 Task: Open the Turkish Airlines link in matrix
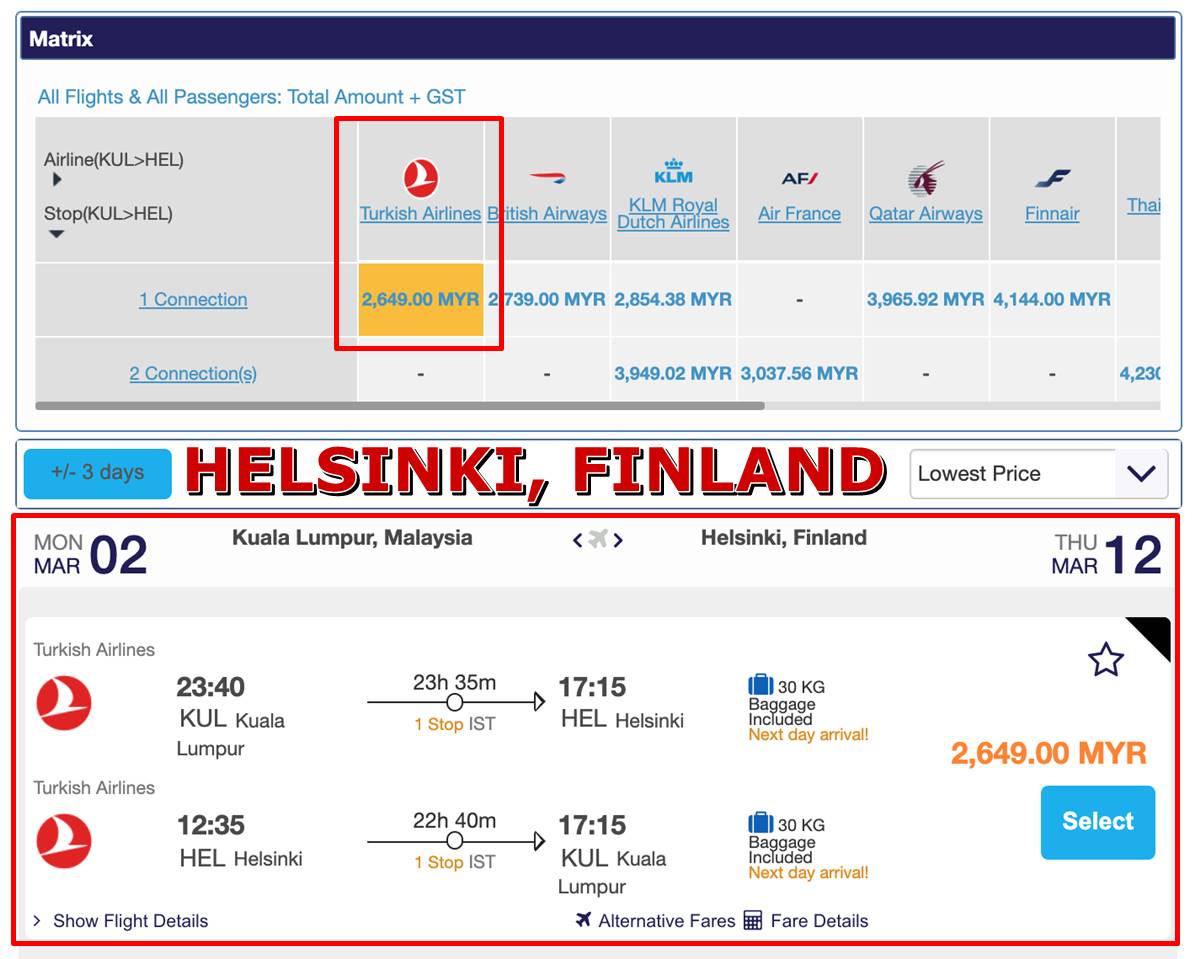[x=420, y=214]
